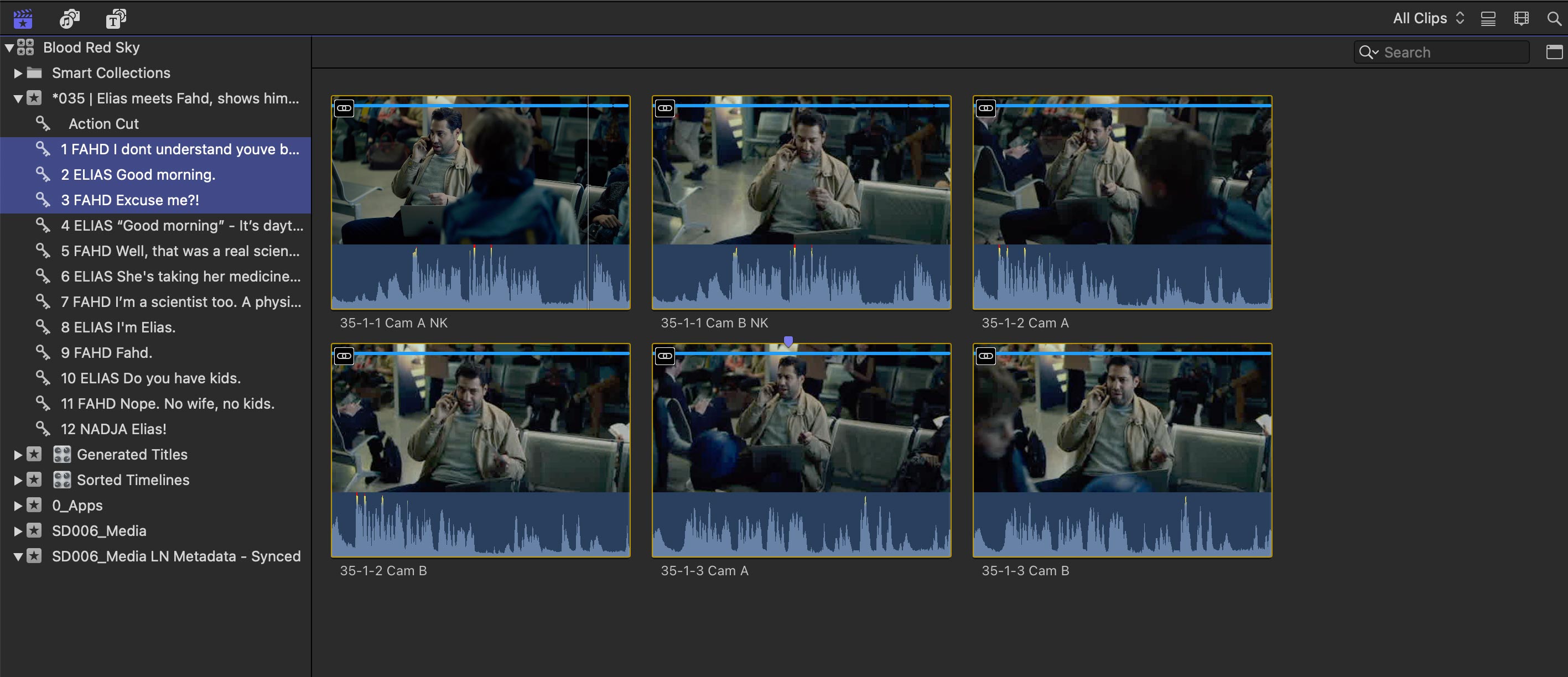This screenshot has height=677, width=1568.
Task: Select keyword 8 ELIAS I'm Elias.
Action: coord(155,327)
